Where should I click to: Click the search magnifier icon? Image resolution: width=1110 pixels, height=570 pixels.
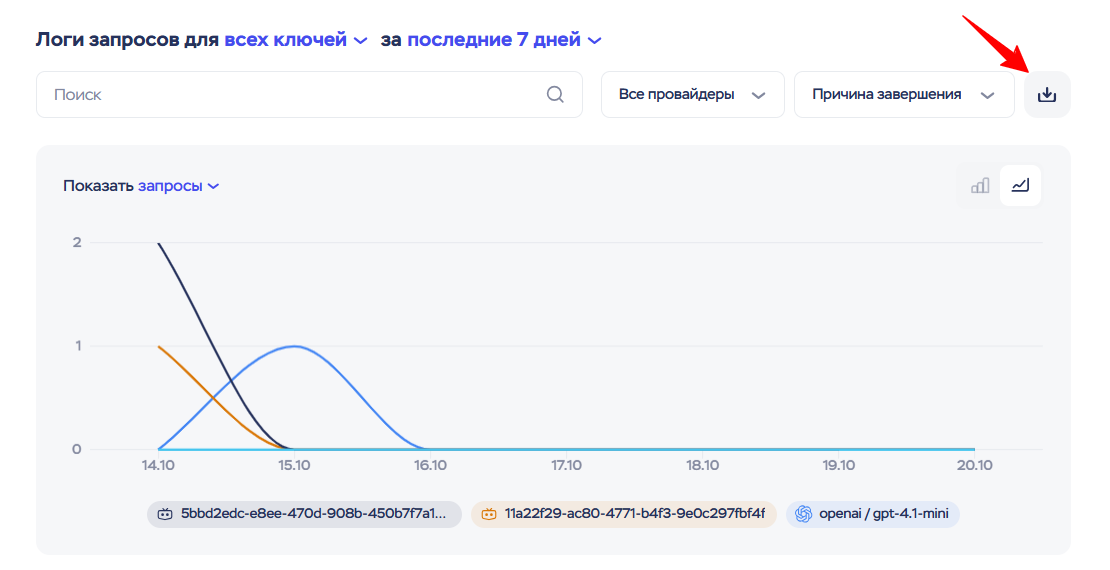coord(555,94)
